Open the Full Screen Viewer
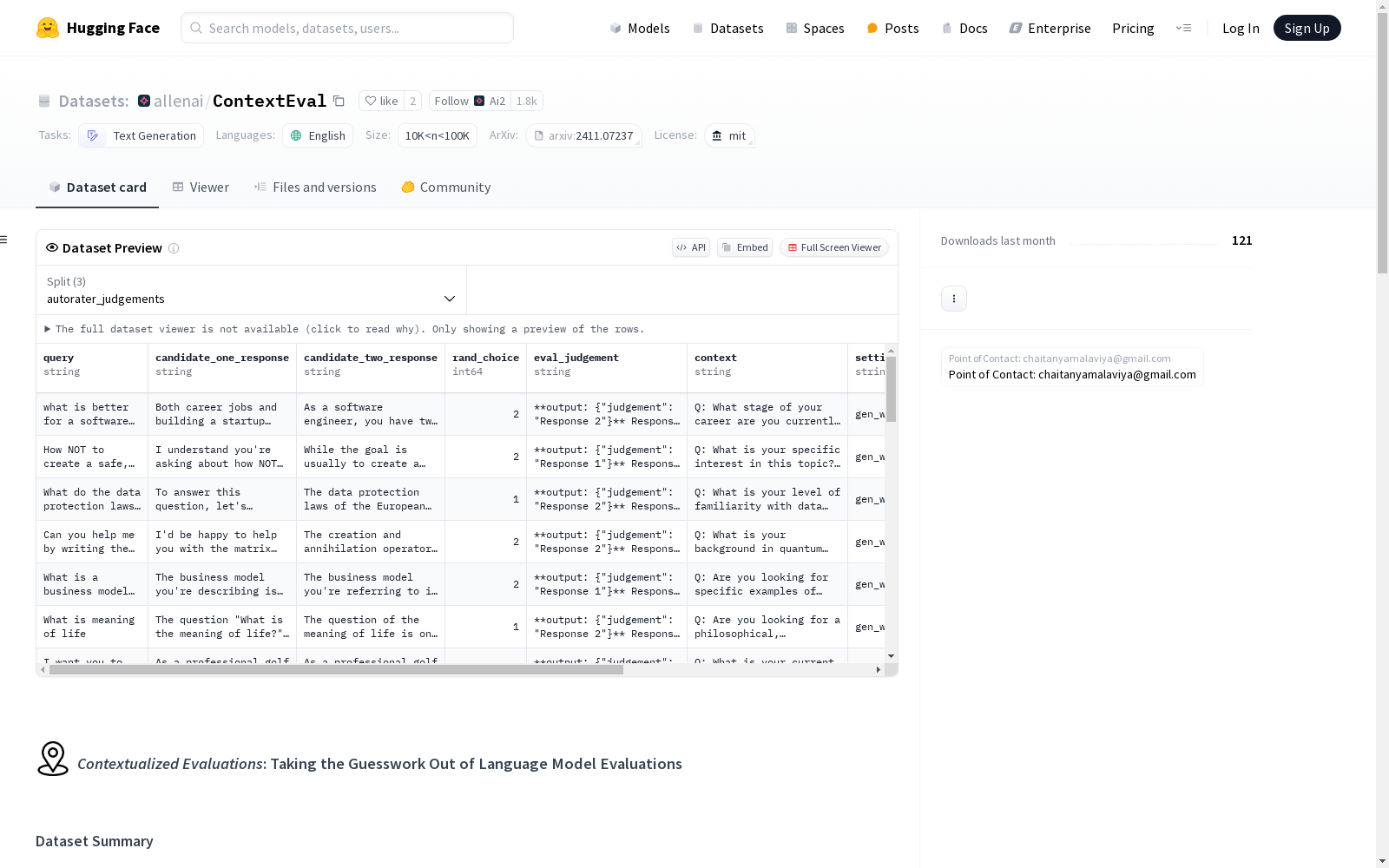 [x=834, y=247]
